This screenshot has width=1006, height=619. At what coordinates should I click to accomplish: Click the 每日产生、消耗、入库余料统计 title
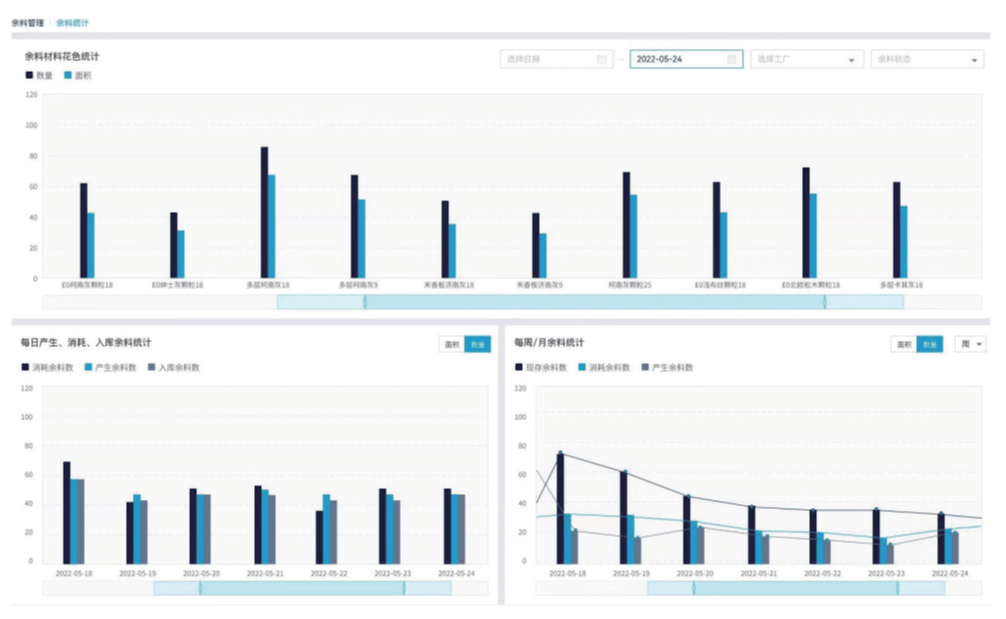click(86, 343)
